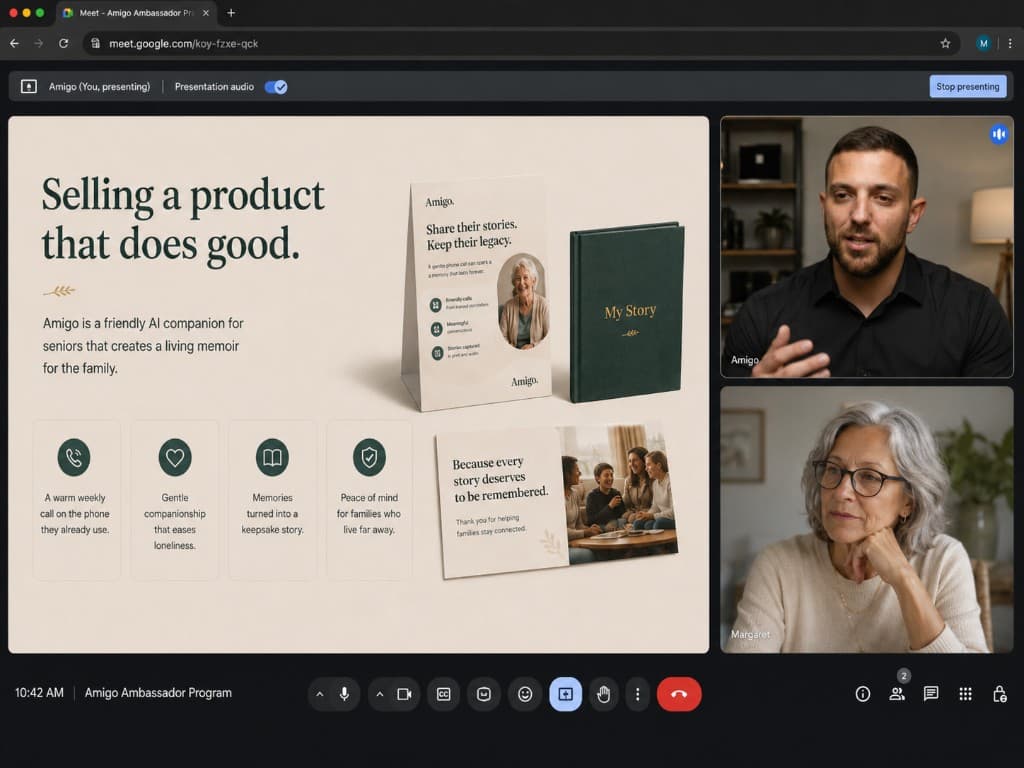The image size is (1024, 768).
Task: Go back in browser history
Action: [x=14, y=43]
